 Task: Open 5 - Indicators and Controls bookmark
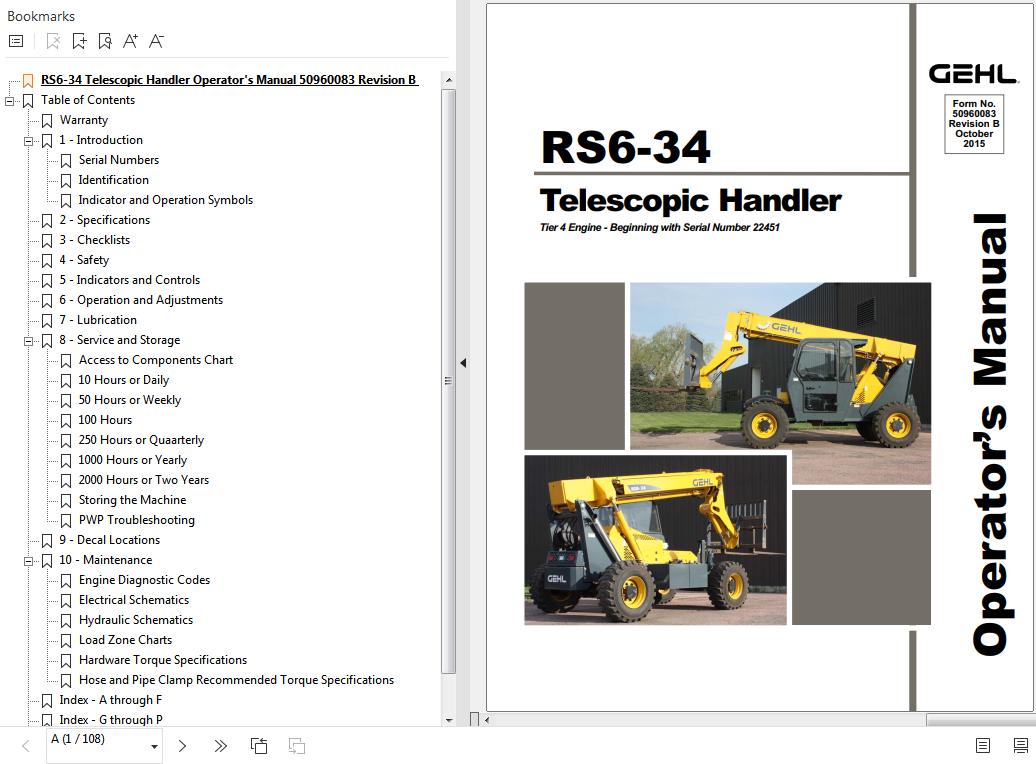(130, 280)
